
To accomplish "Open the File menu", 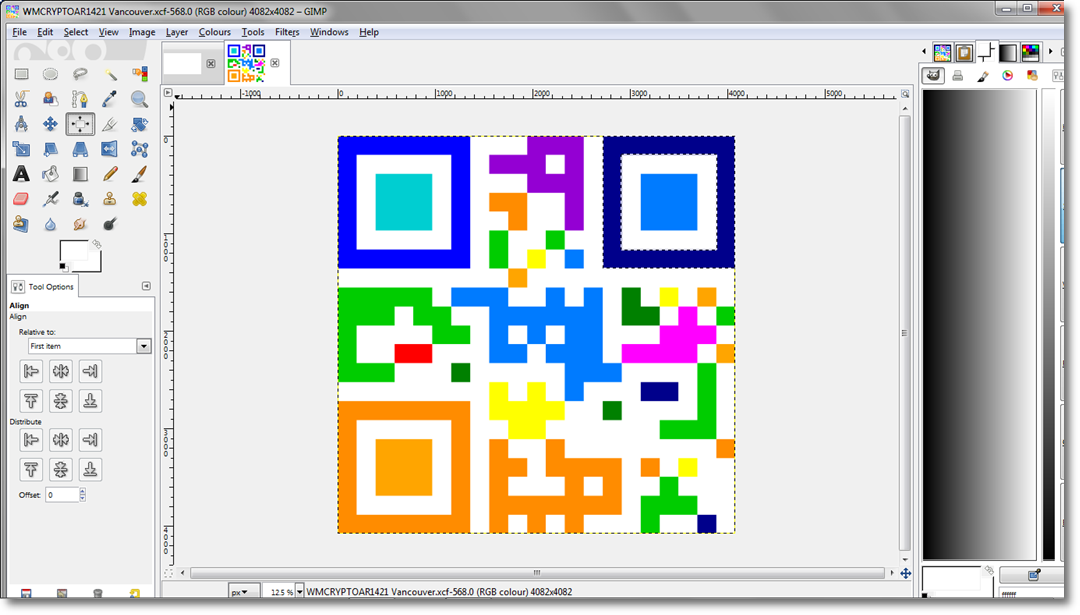I will (19, 32).
